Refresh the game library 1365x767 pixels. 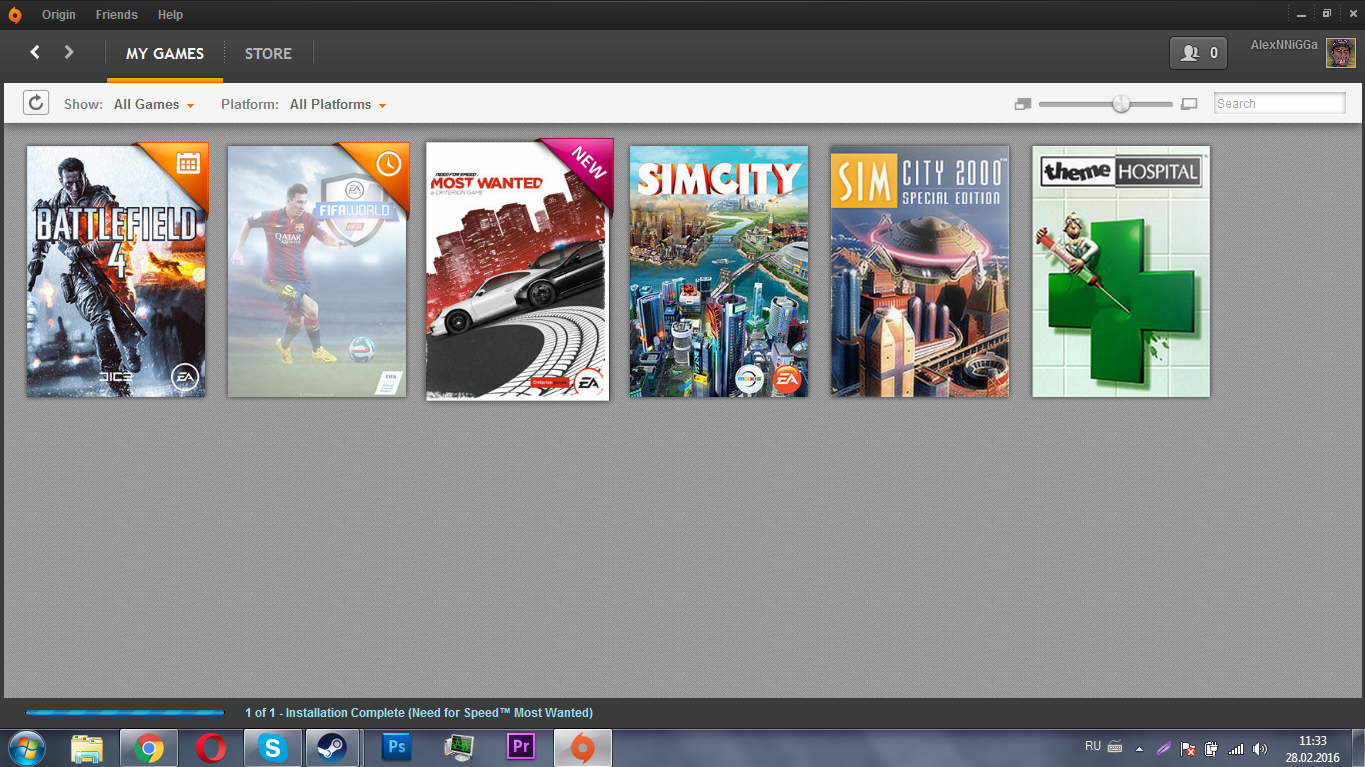[x=36, y=102]
